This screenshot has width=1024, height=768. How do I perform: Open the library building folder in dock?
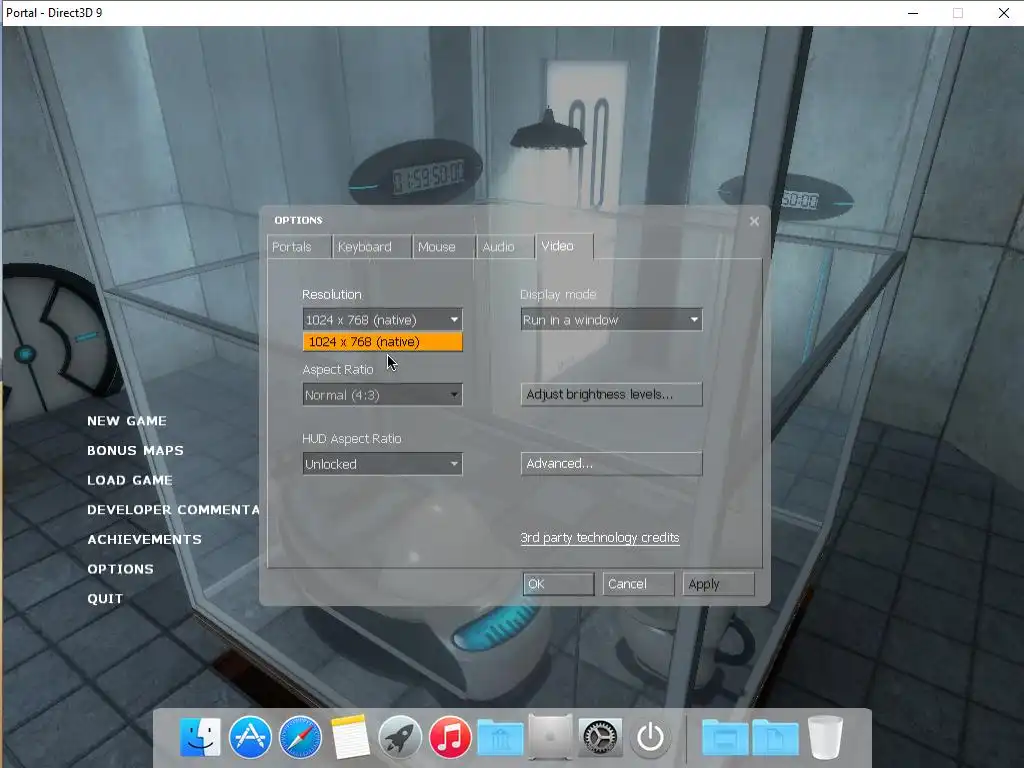click(500, 738)
